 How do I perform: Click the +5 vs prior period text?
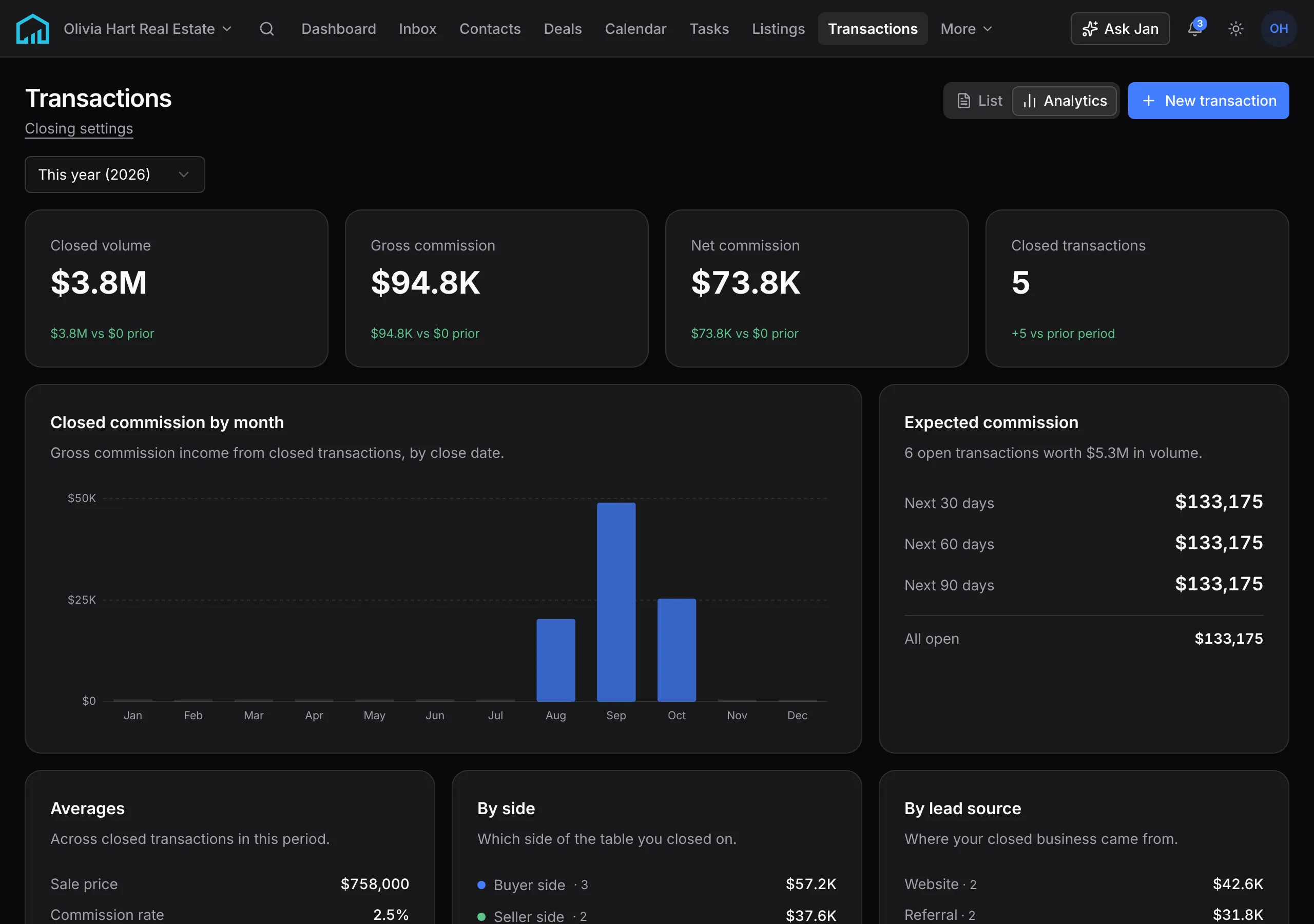[x=1063, y=333]
